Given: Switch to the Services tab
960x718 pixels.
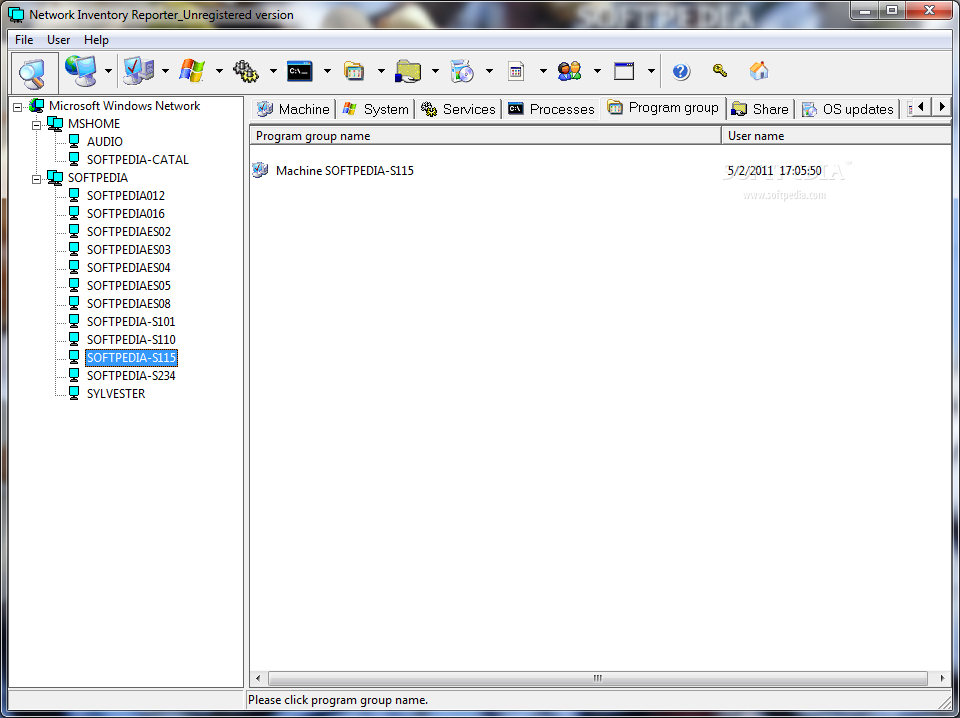Looking at the screenshot, I should coord(458,109).
